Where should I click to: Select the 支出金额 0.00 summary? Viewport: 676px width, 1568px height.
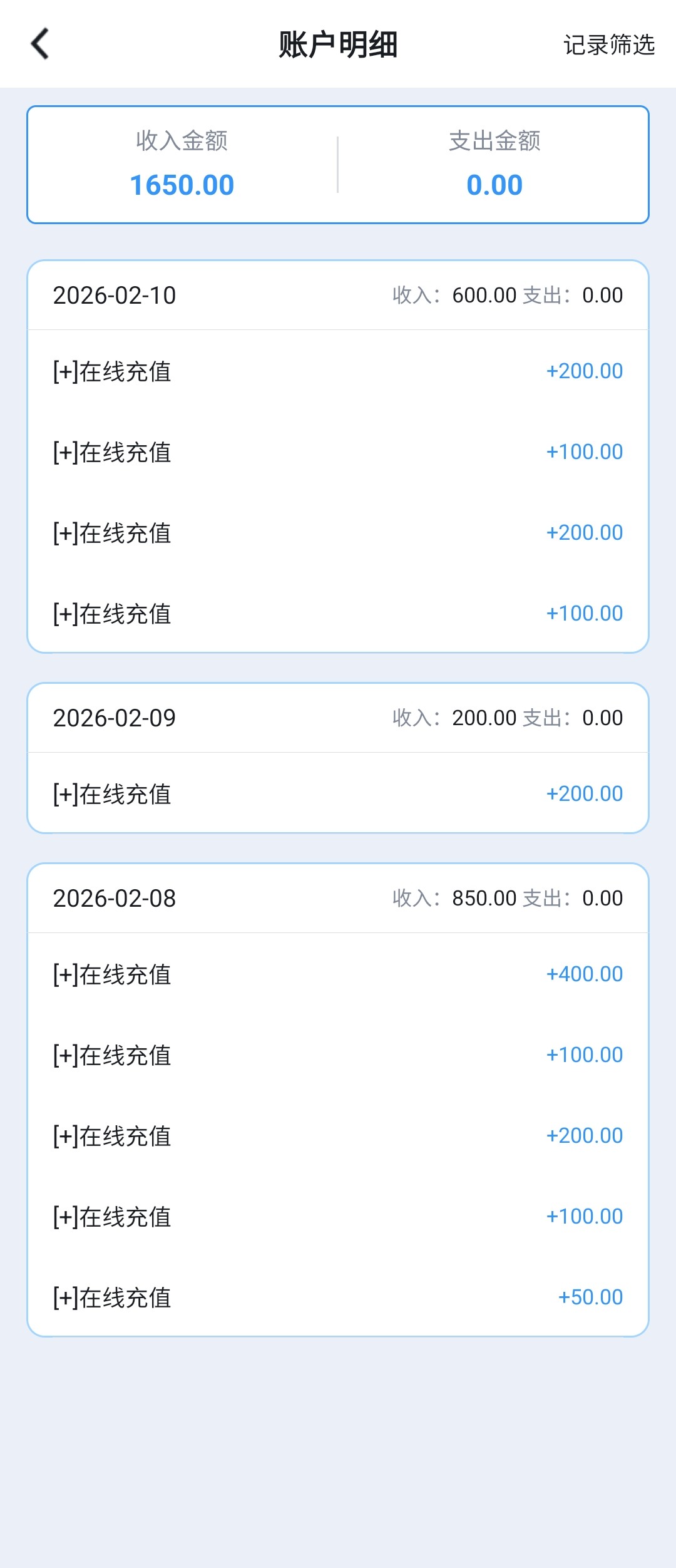click(x=494, y=165)
